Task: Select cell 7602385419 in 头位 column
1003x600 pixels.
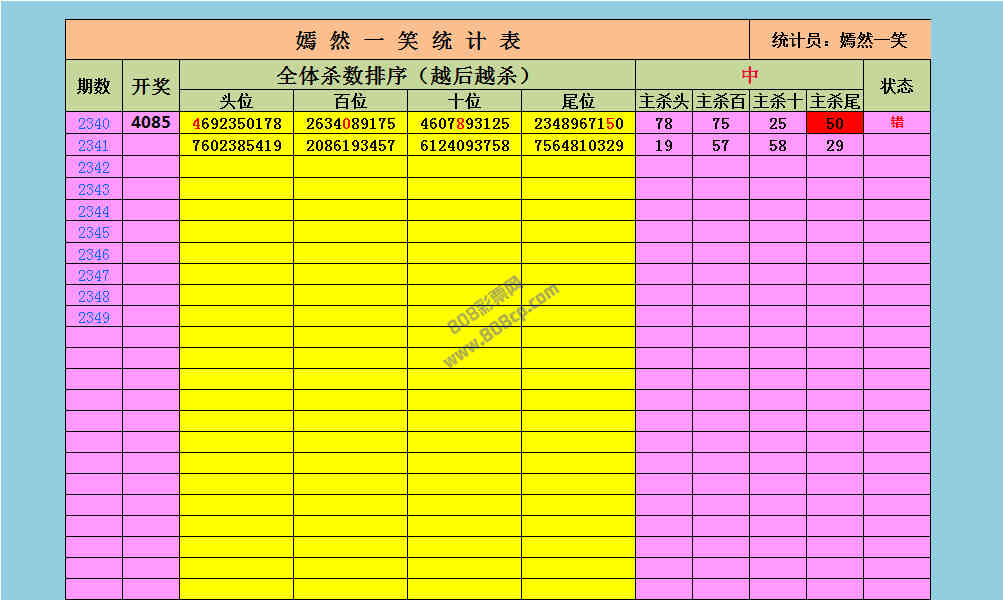Action: coord(237,146)
